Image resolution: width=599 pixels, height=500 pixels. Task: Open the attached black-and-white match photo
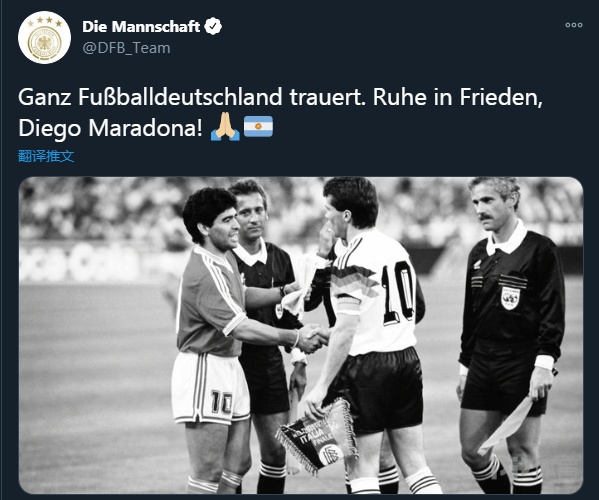click(301, 335)
